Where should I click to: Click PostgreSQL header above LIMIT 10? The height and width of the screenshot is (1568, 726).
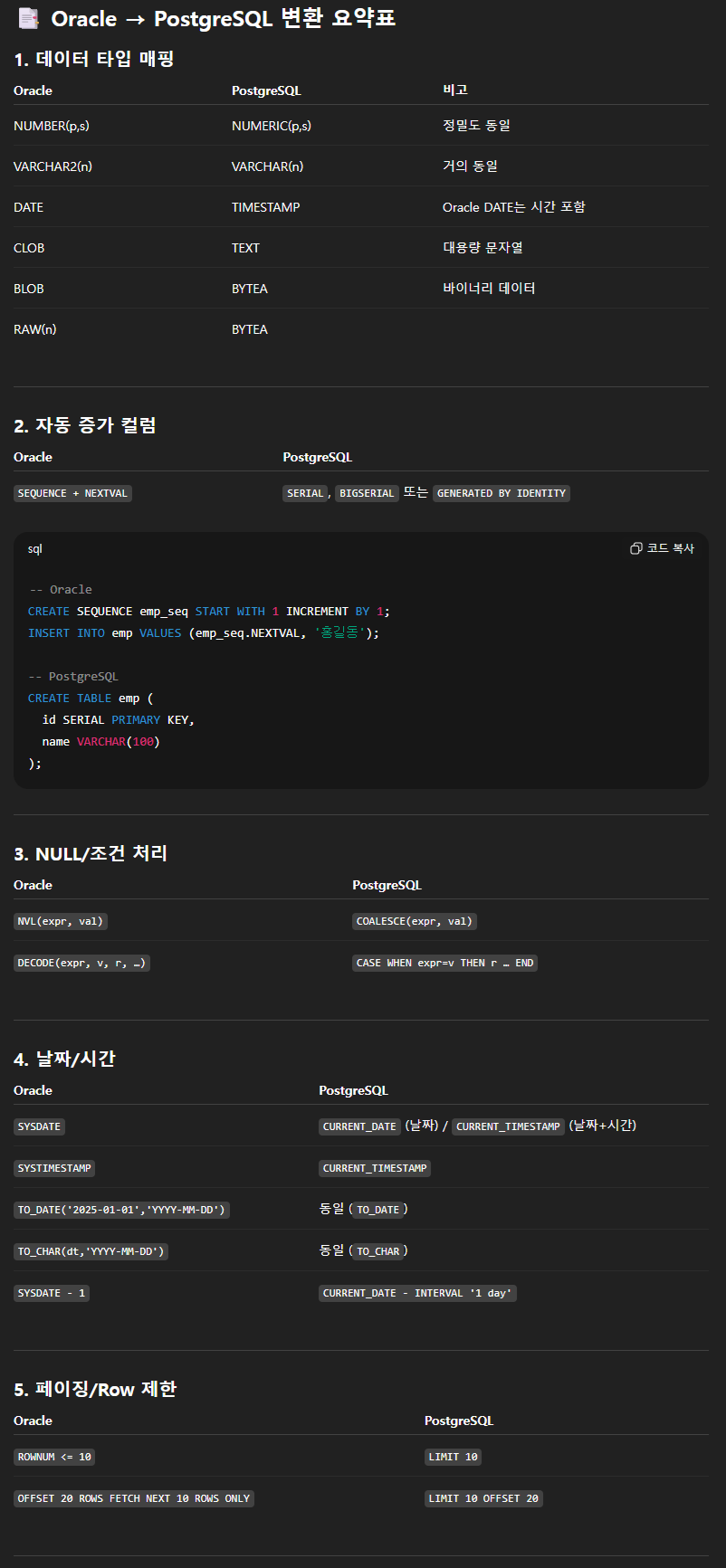(x=459, y=1421)
